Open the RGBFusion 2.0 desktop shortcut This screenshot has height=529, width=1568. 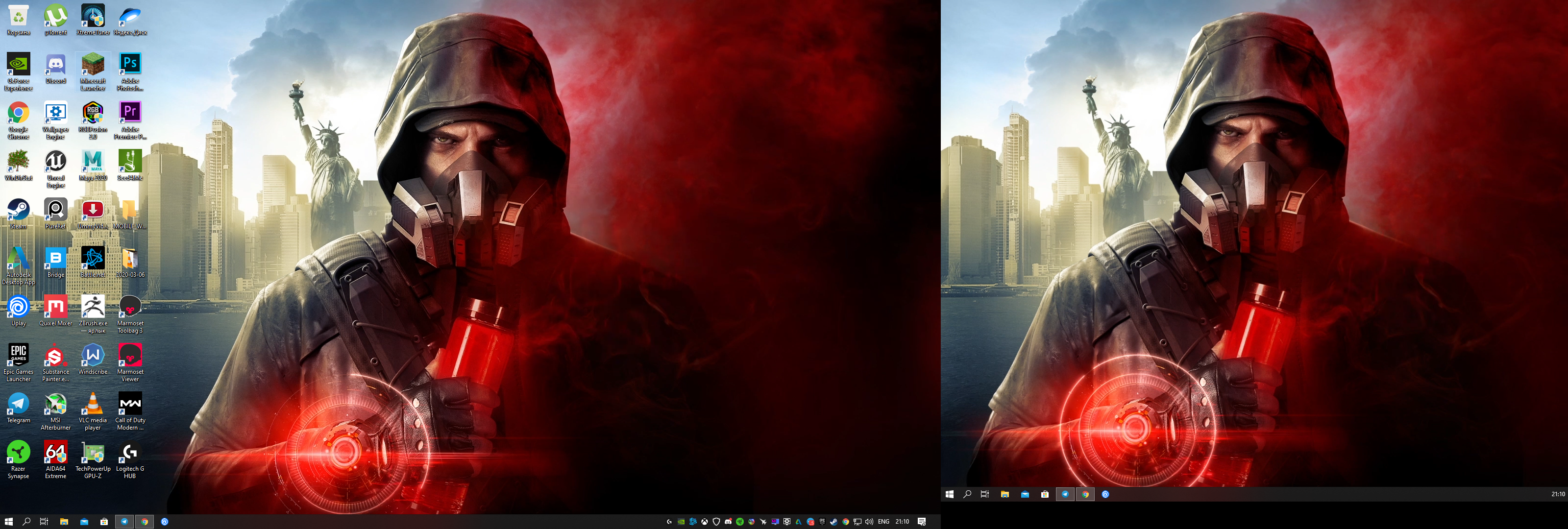[93, 120]
